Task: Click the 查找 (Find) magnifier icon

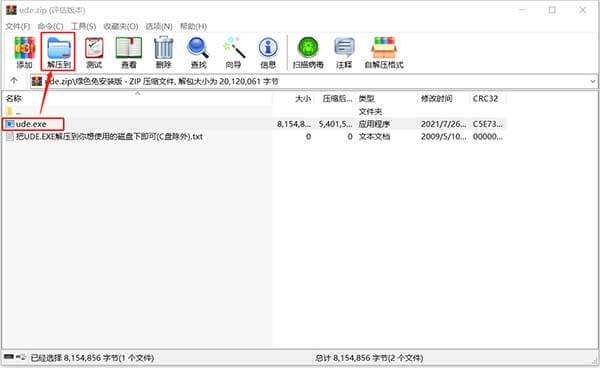Action: pyautogui.click(x=198, y=52)
